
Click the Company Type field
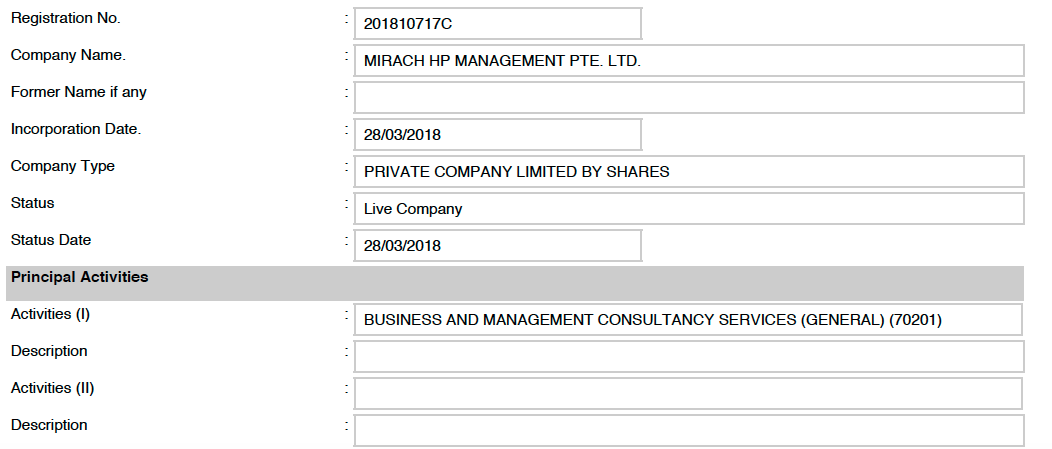(x=688, y=171)
